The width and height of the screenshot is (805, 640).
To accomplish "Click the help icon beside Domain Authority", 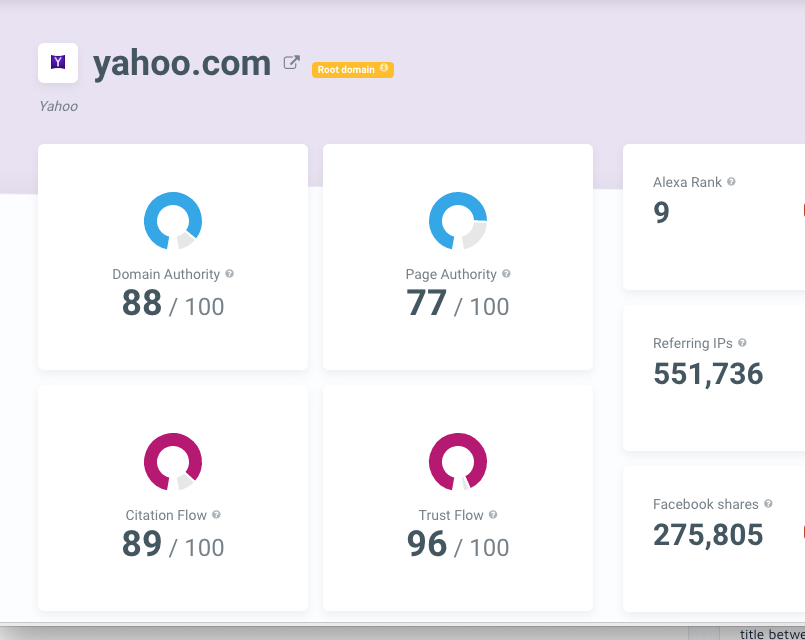I will point(231,274).
